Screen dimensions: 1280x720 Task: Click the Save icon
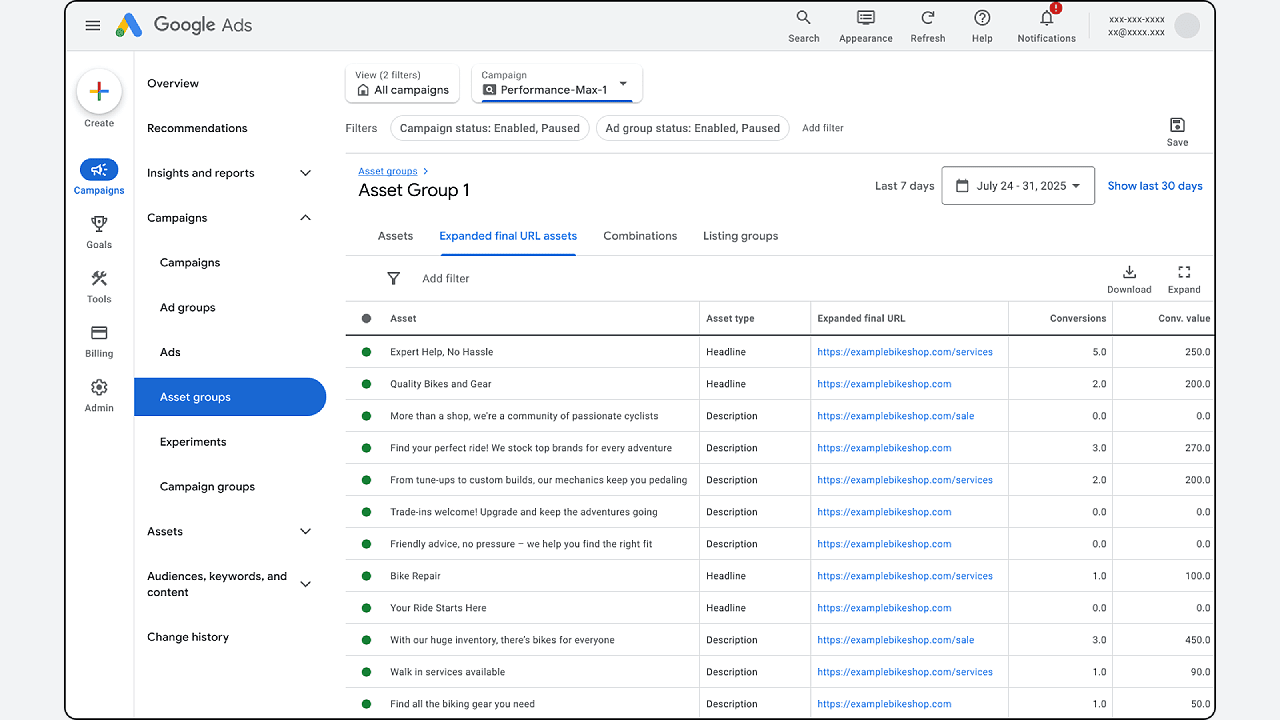[x=1177, y=125]
